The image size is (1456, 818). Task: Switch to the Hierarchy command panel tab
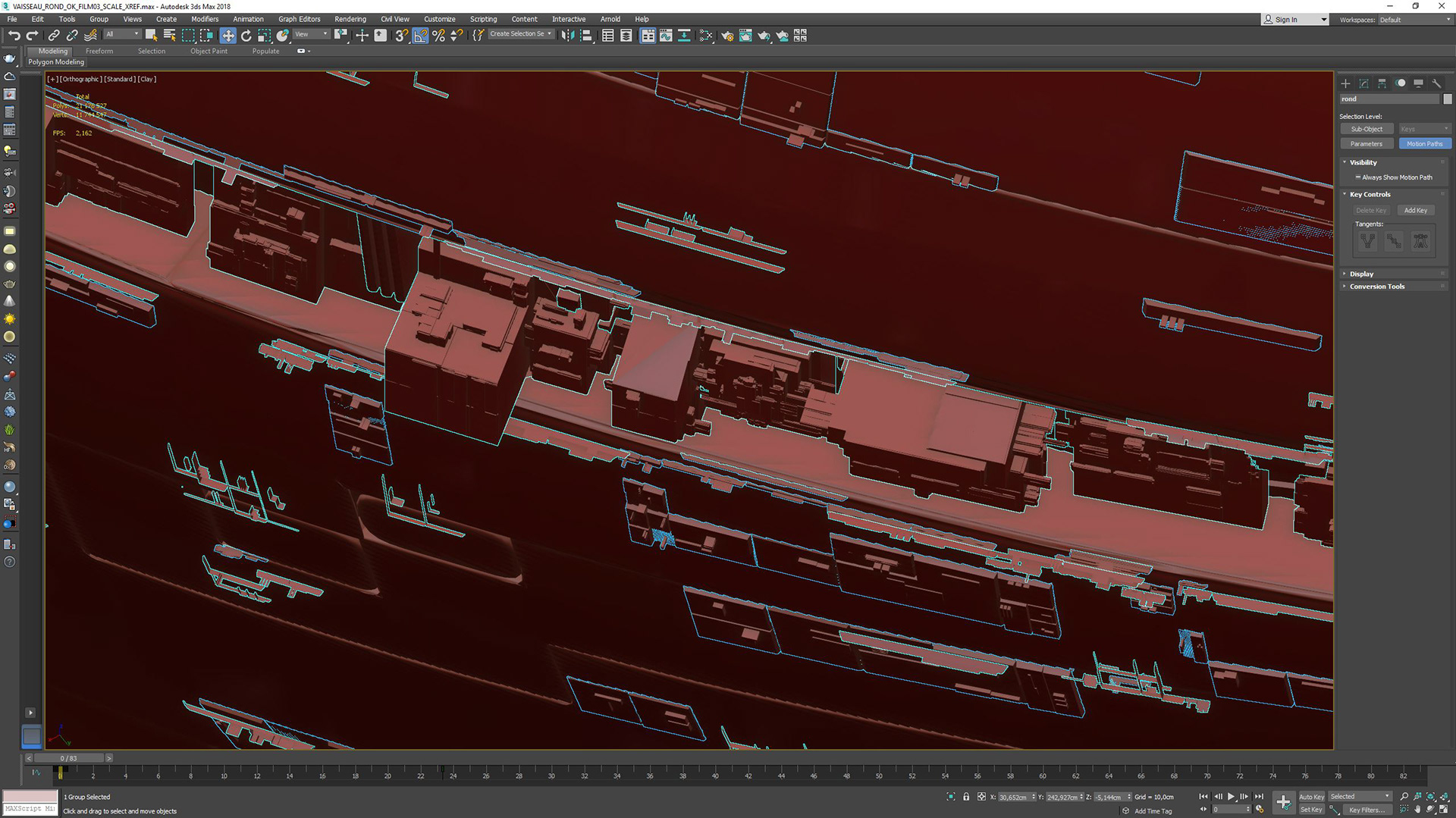[1382, 83]
